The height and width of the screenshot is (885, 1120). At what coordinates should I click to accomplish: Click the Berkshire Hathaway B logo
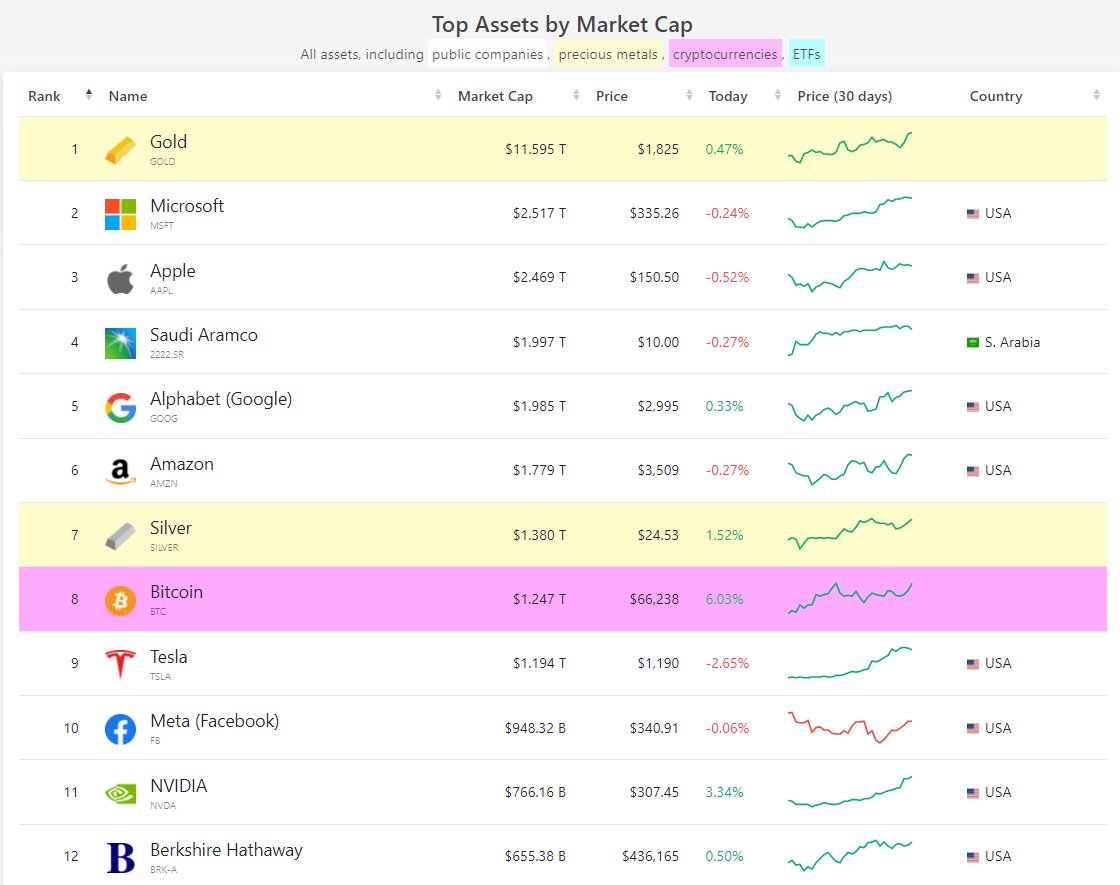pyautogui.click(x=120, y=857)
